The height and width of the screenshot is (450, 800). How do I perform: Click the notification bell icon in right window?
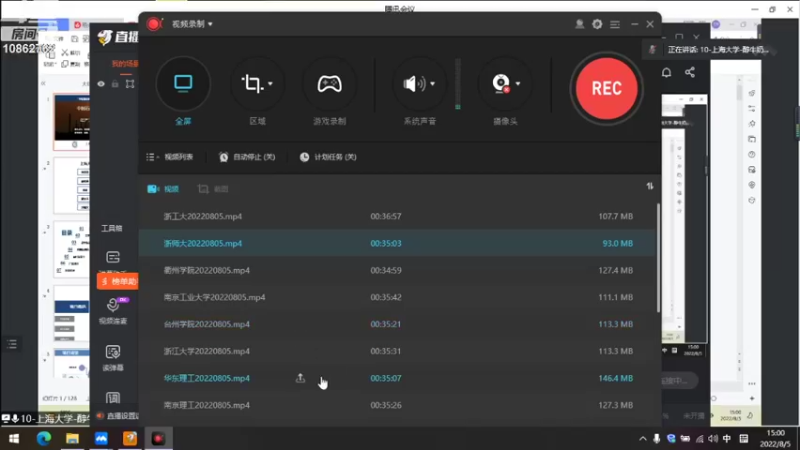click(x=666, y=72)
